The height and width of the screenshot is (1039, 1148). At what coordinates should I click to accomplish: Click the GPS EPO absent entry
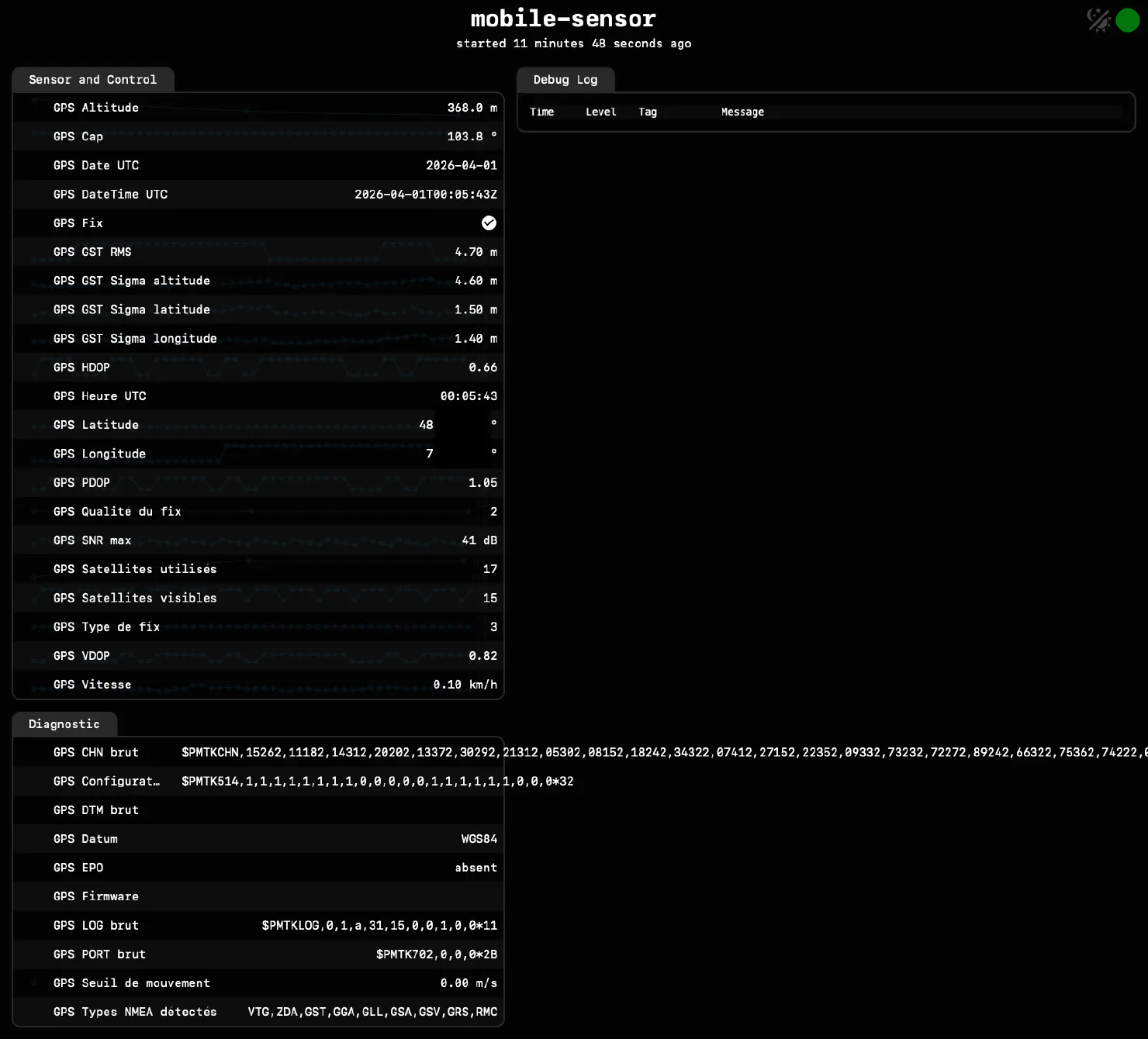(x=475, y=868)
